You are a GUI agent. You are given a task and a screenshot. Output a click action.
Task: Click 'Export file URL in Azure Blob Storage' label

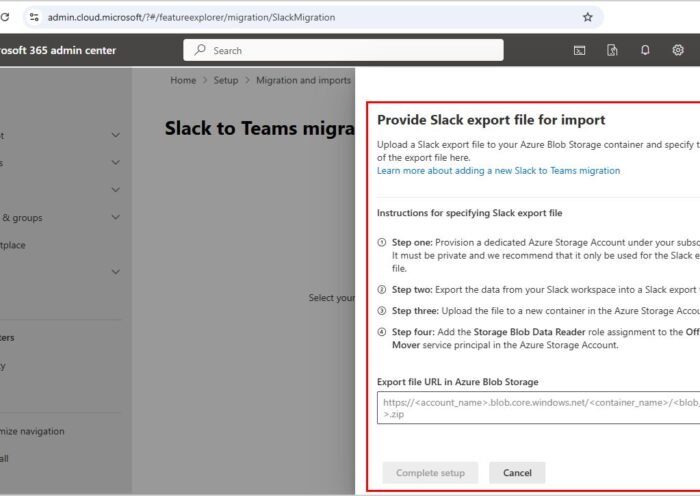pos(458,382)
